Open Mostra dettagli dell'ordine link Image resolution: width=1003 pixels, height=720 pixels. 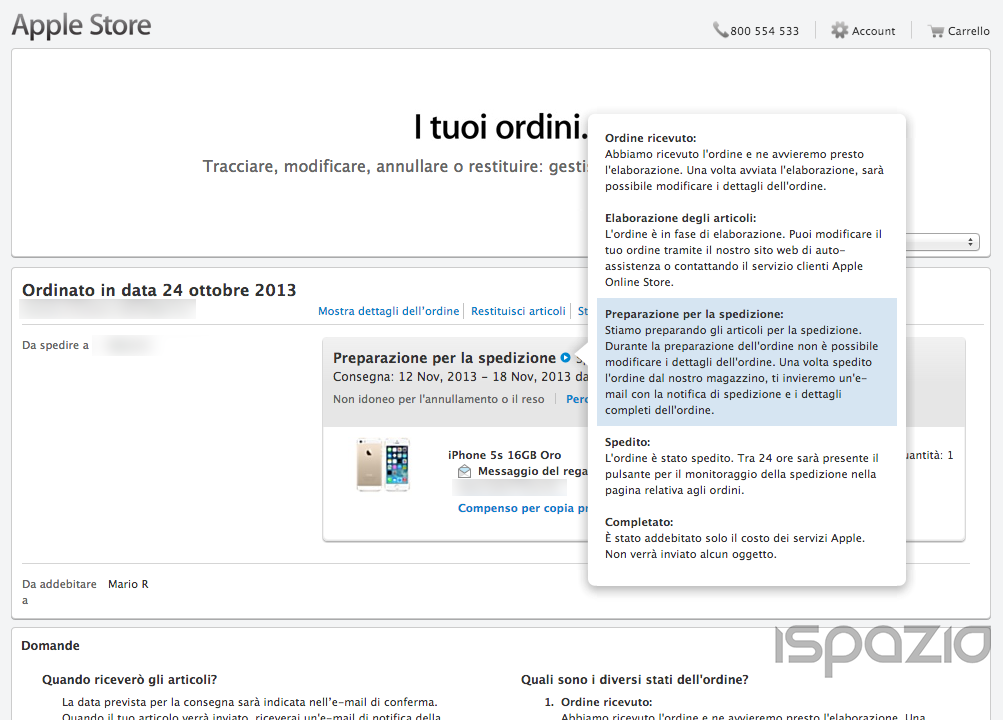click(x=388, y=311)
